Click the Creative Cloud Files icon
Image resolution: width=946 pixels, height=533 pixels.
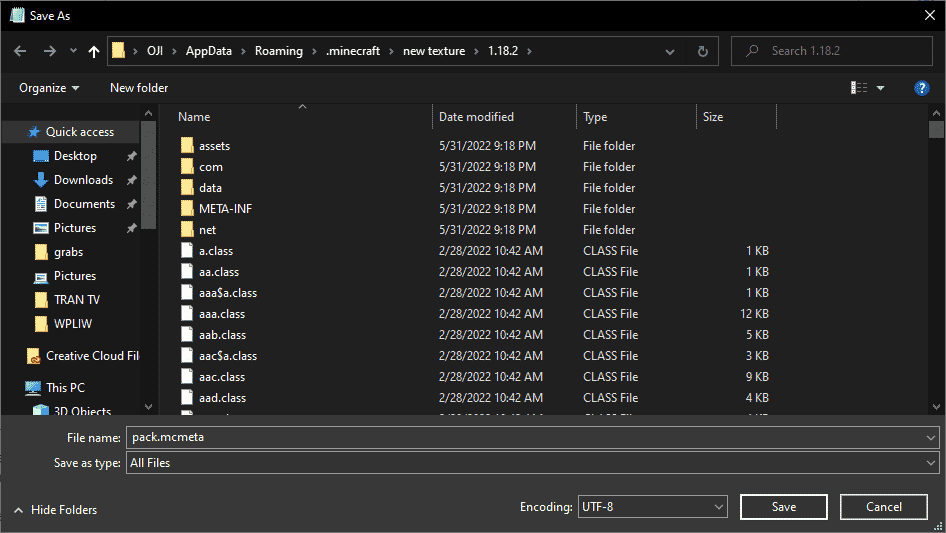(x=33, y=356)
